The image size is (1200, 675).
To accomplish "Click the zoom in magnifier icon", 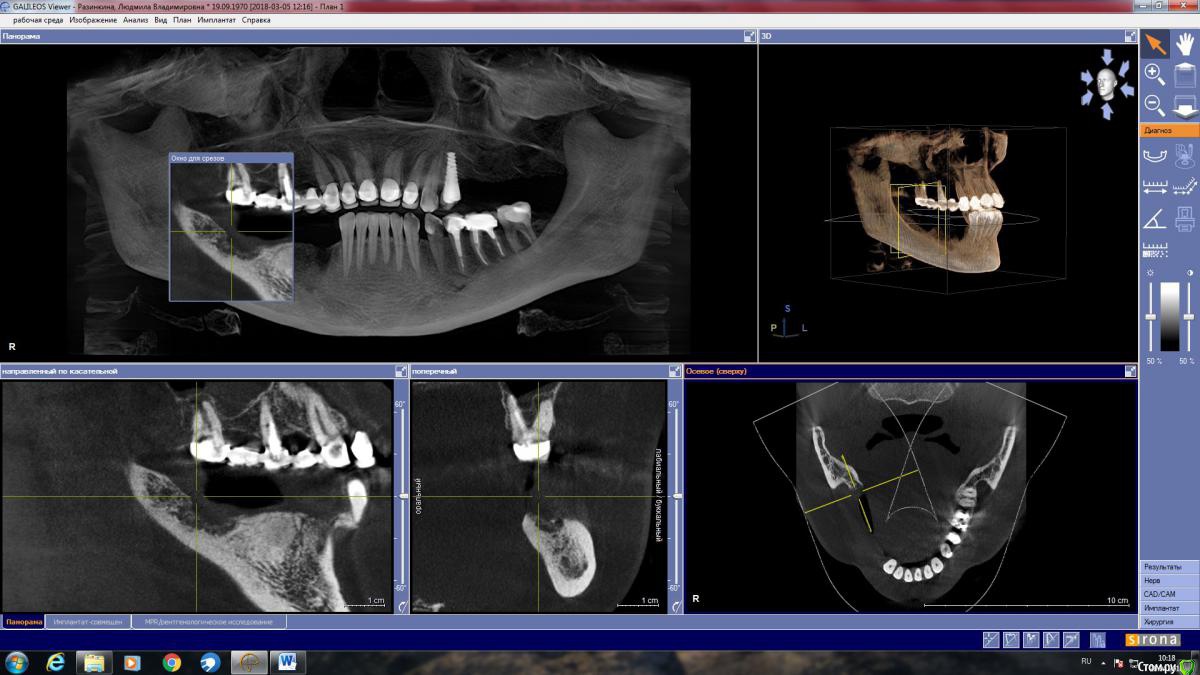I will click(1154, 74).
